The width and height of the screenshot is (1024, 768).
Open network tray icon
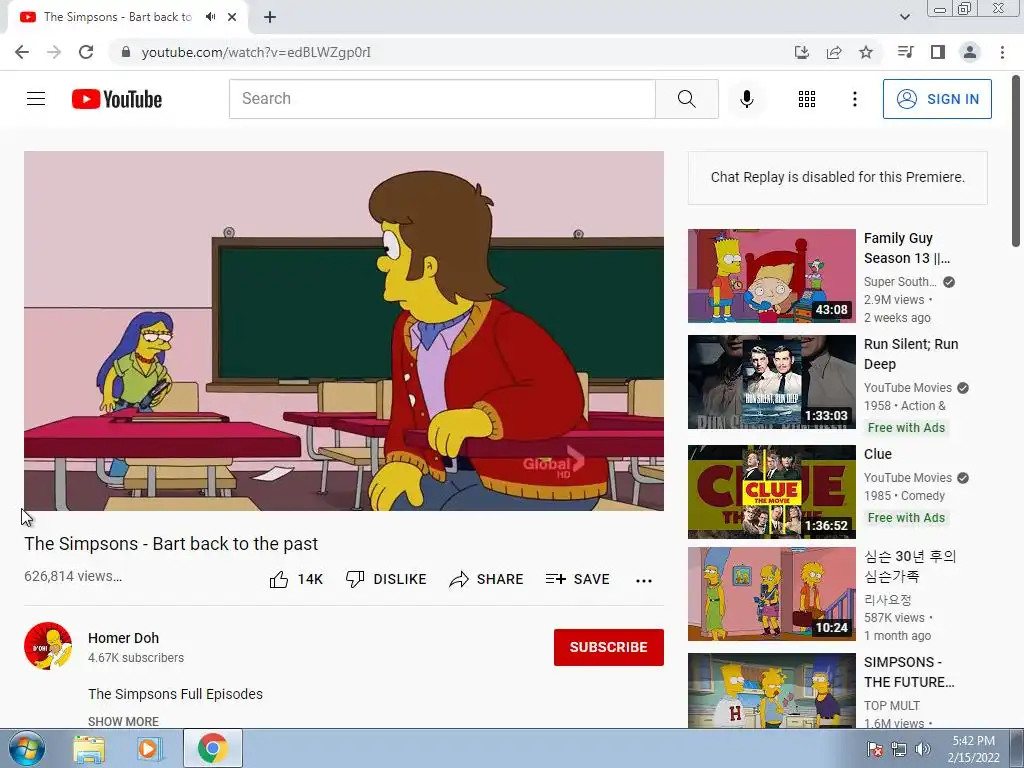pyautogui.click(x=899, y=749)
